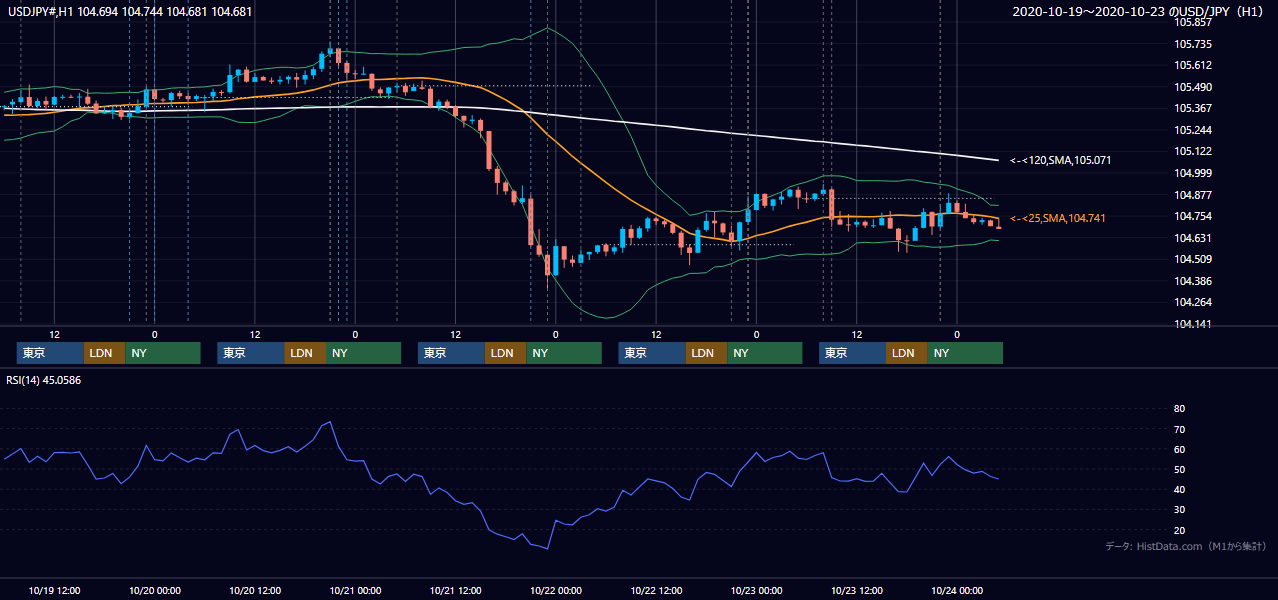1278x600 pixels.
Task: Click price axis value 104.509
Action: coord(1193,259)
